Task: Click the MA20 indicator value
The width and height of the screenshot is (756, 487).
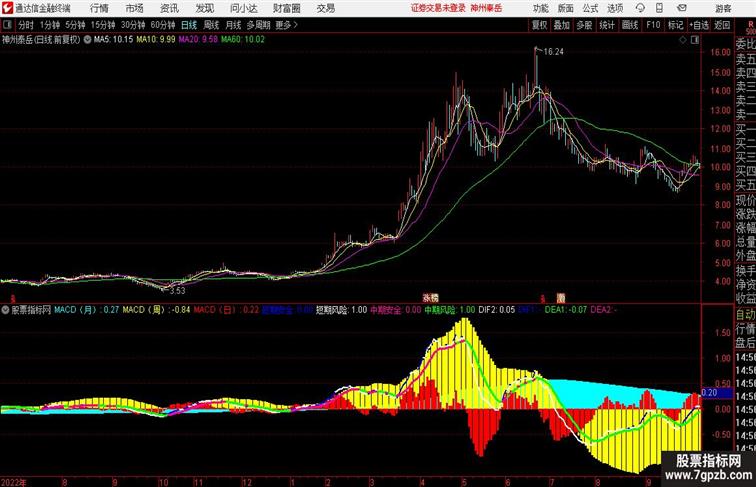Action: (198, 40)
